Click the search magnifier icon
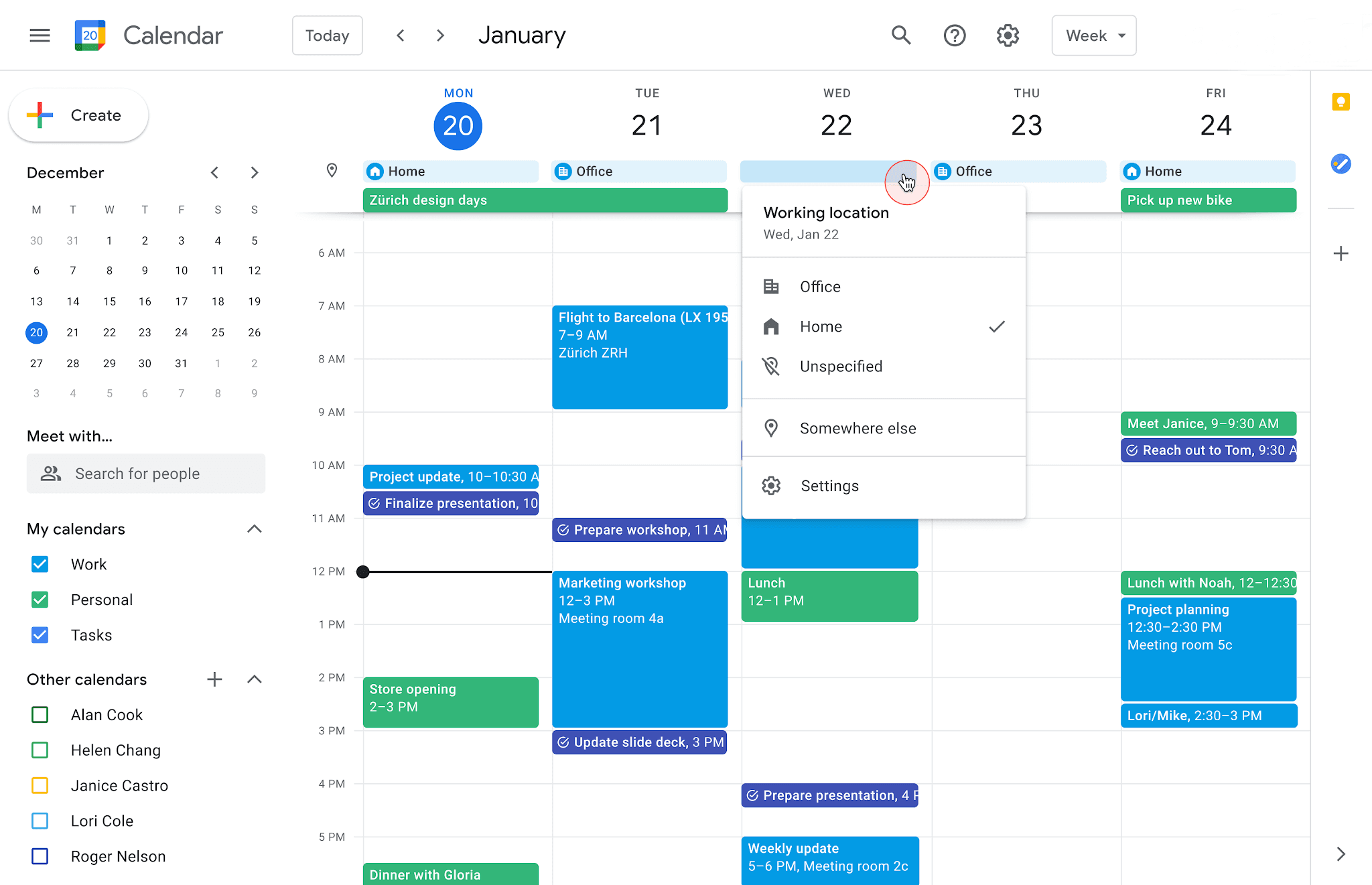Screen dimensions: 1372x885 pyautogui.click(x=901, y=36)
